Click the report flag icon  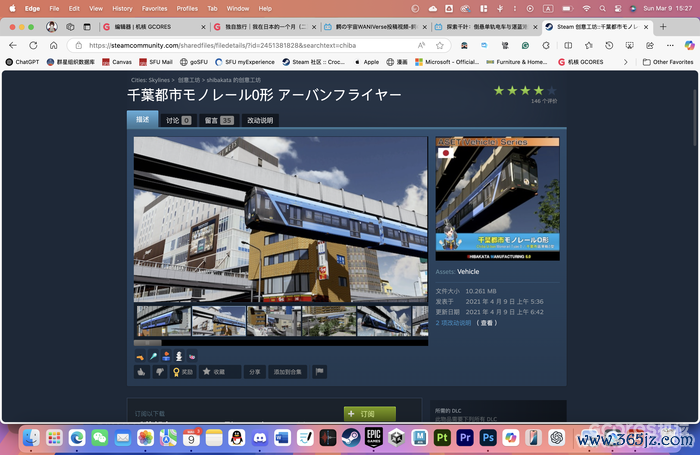coord(319,372)
